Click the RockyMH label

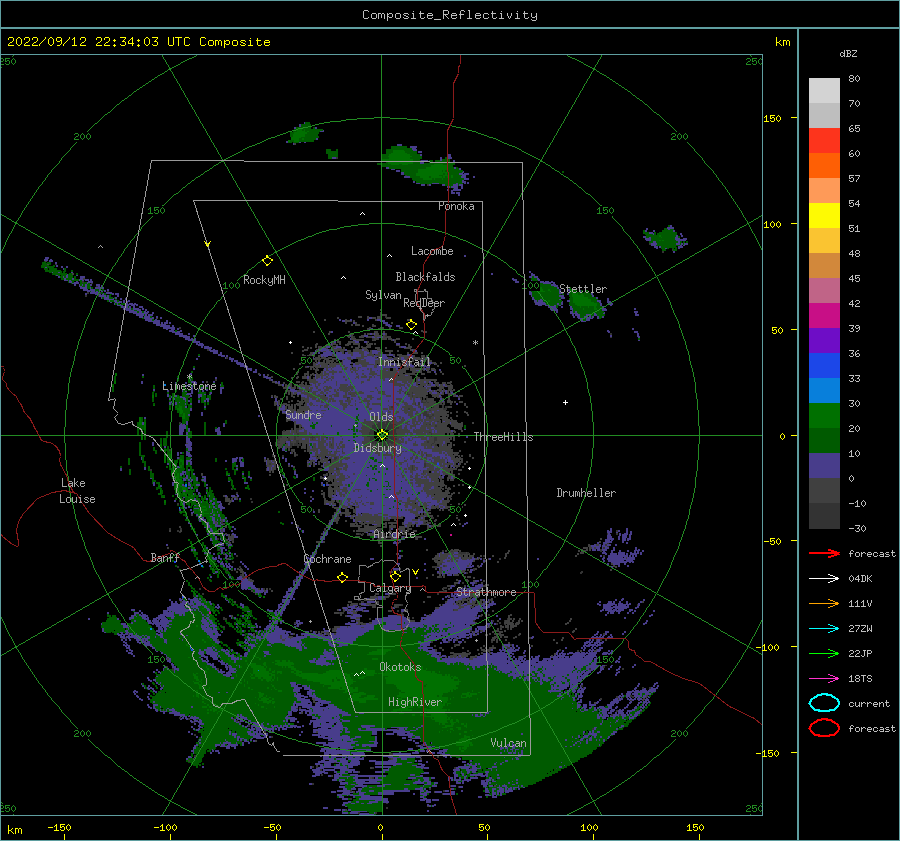click(x=264, y=280)
